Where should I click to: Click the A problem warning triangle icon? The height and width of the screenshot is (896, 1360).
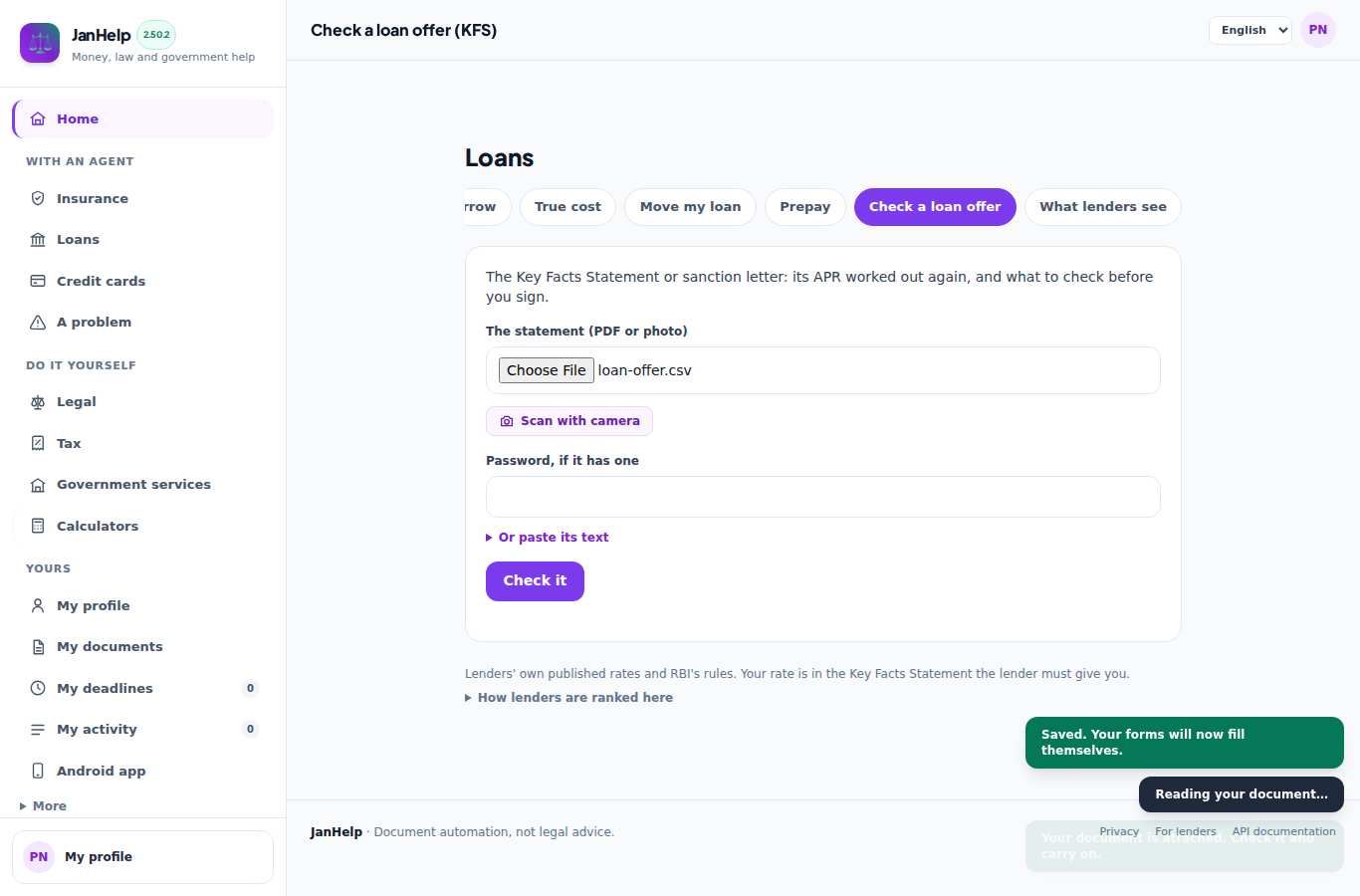(x=38, y=323)
